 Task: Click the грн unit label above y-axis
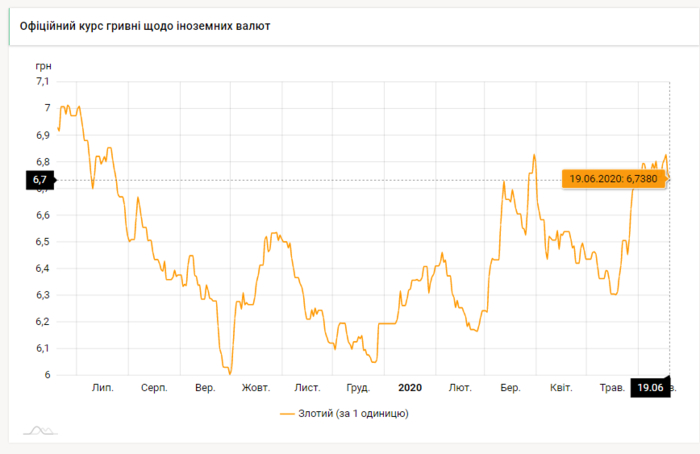click(x=43, y=64)
